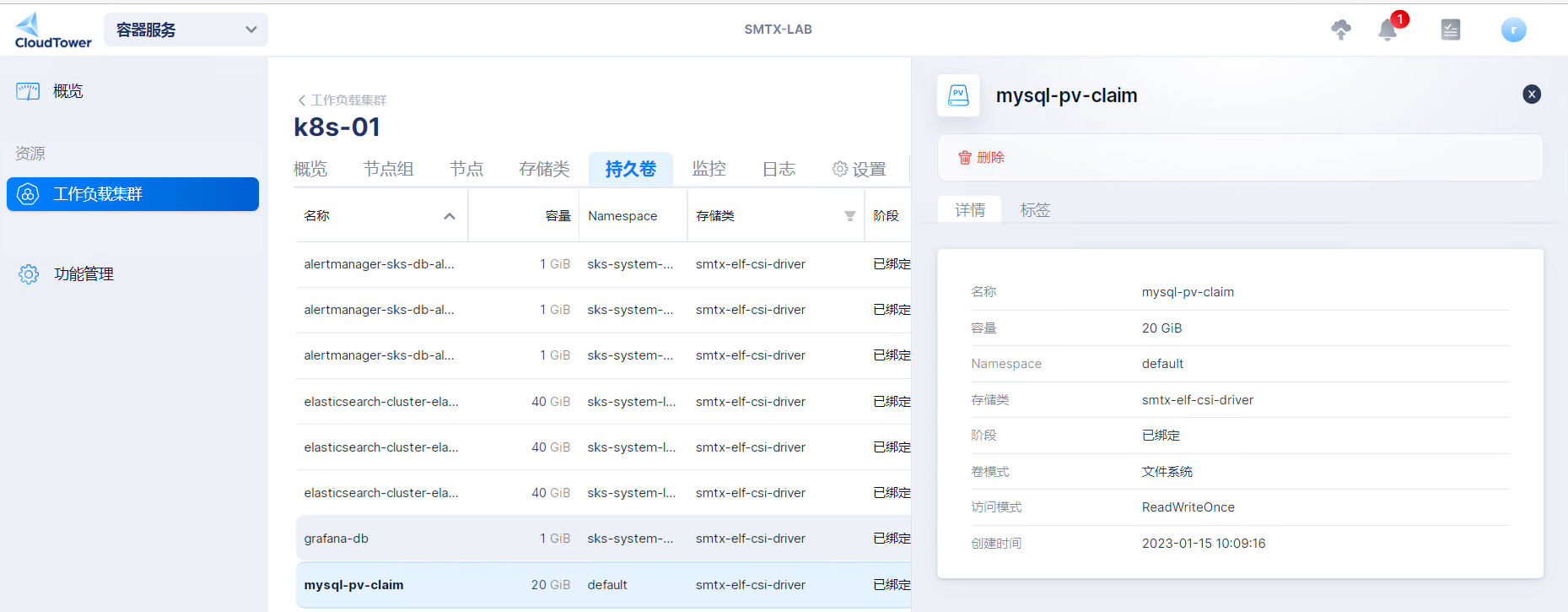Screen dimensions: 1568x612
Task: Open the task list icon in header
Action: [1451, 30]
